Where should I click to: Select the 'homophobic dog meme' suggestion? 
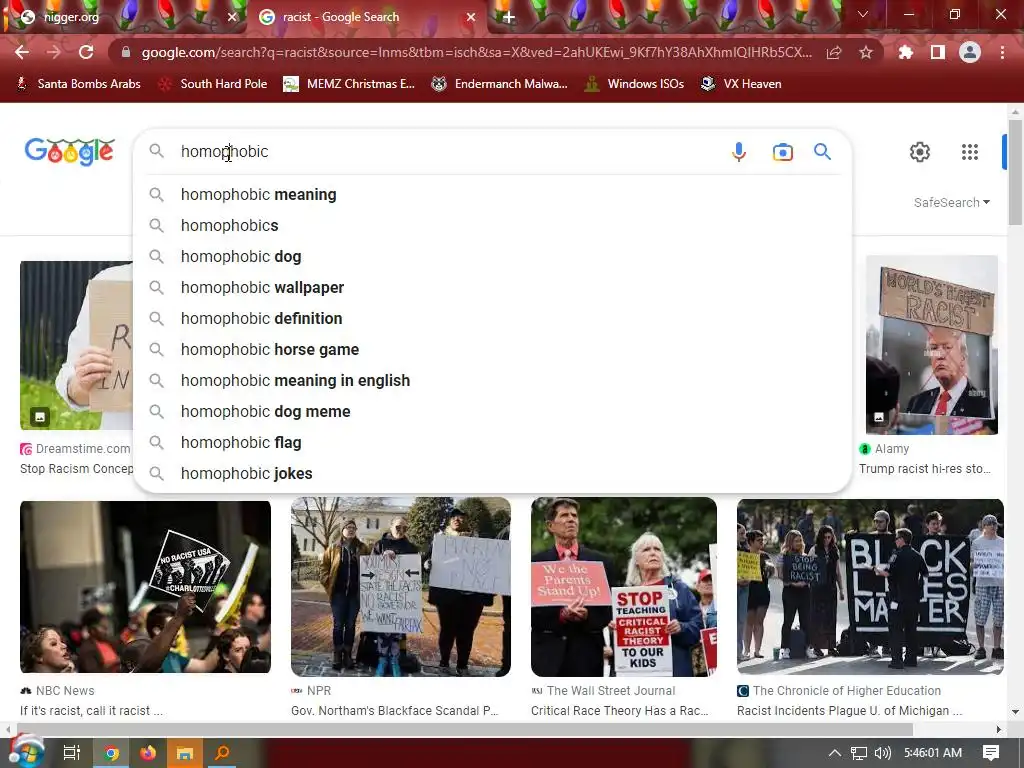click(492, 411)
